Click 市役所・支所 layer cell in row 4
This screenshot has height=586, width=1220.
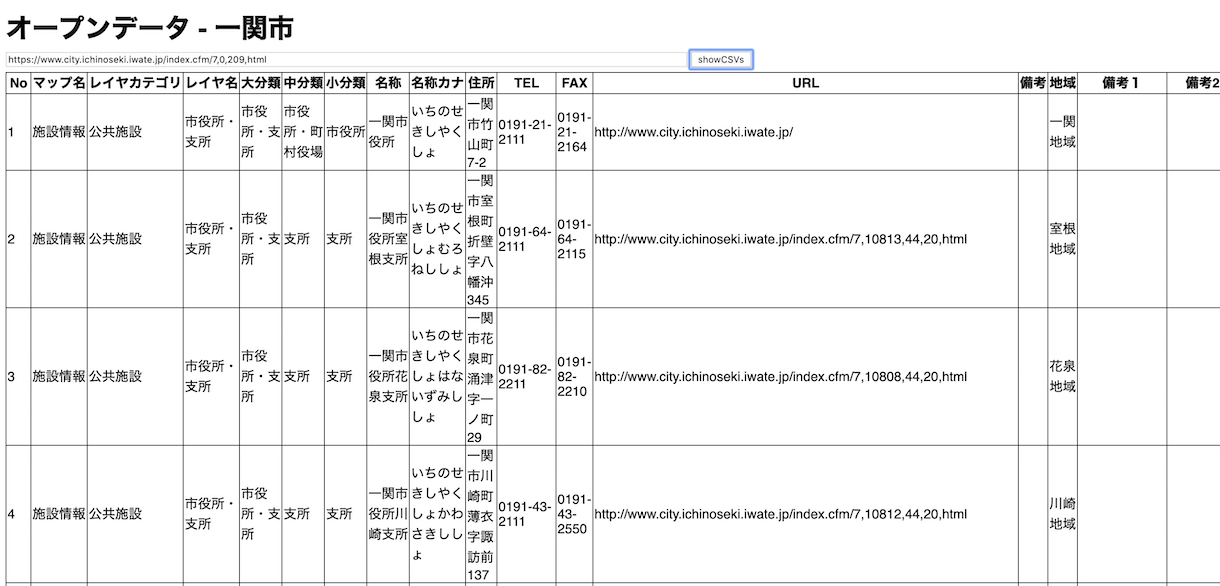211,514
